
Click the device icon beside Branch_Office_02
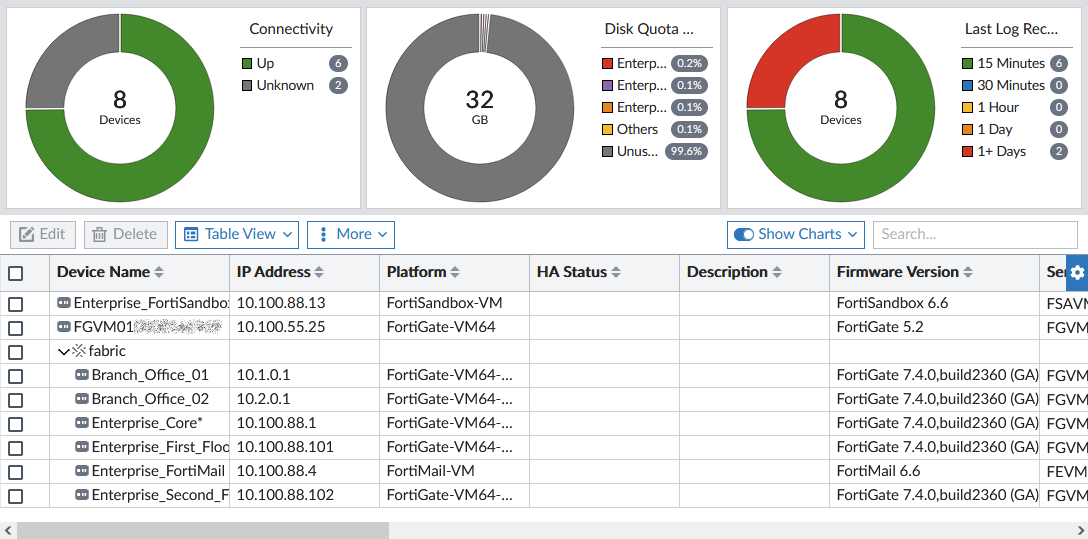pos(82,399)
